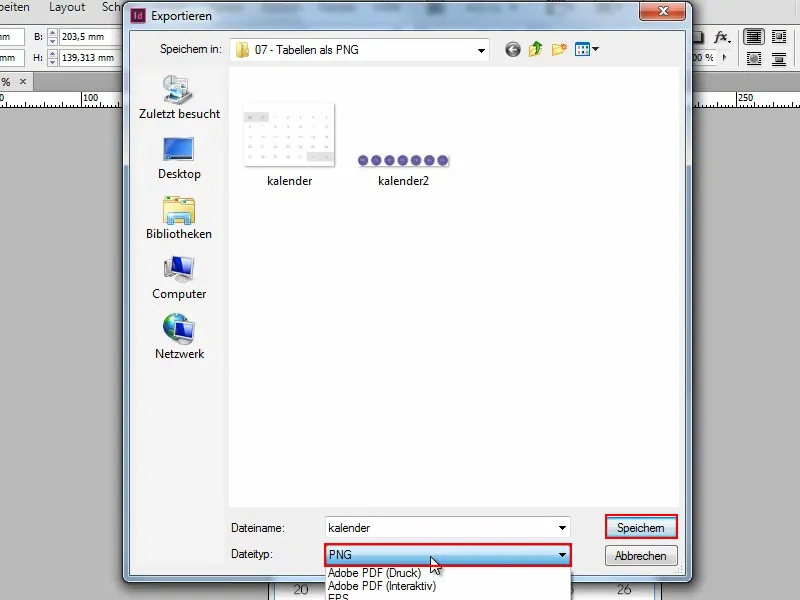Click the Abbrechen button
This screenshot has width=800, height=600.
point(641,556)
